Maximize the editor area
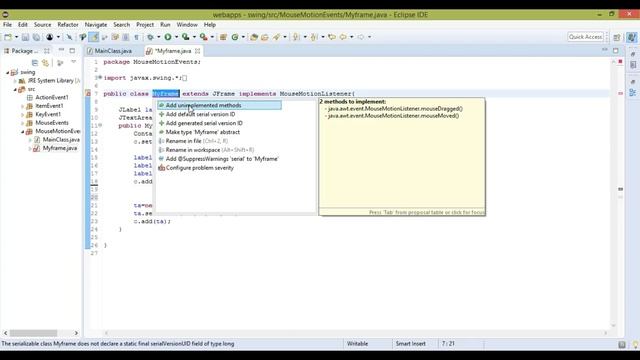640x360 pixels. click(x=616, y=51)
